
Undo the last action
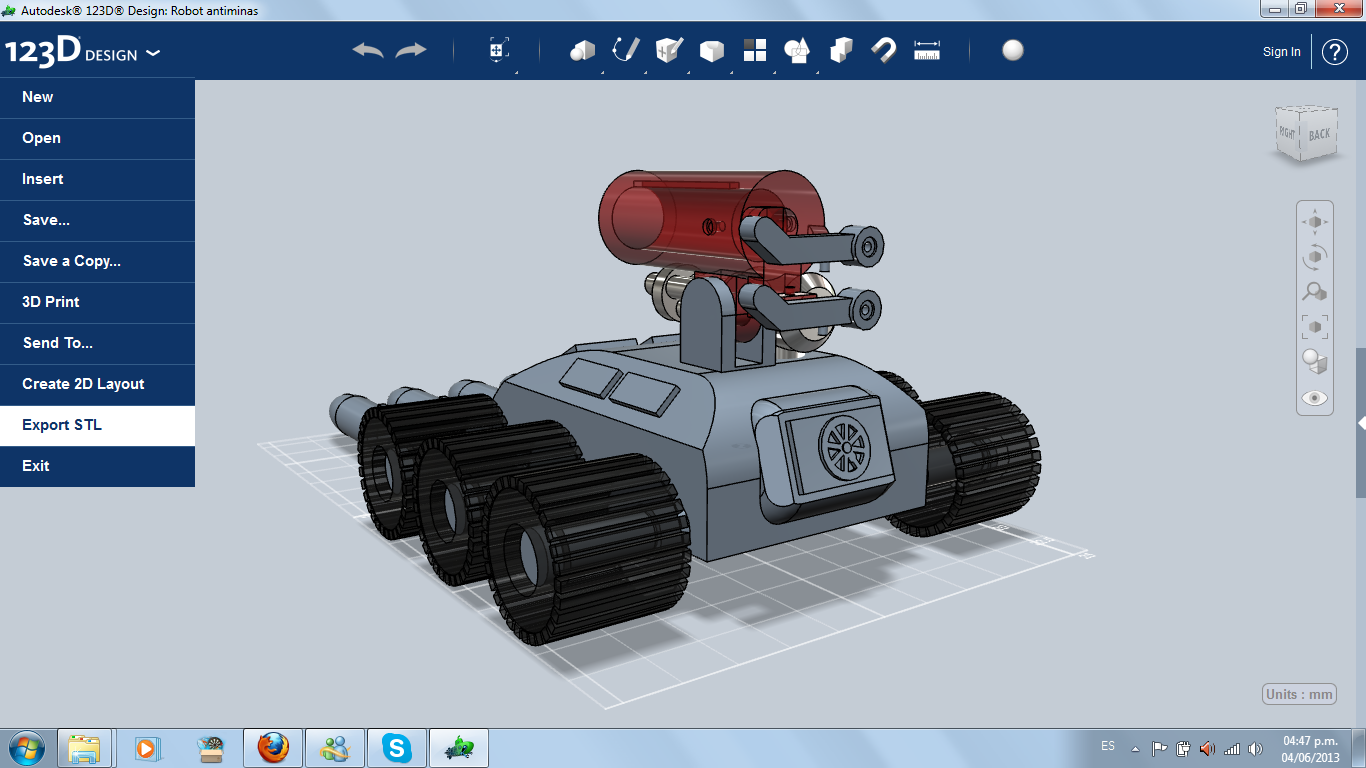pyautogui.click(x=368, y=51)
